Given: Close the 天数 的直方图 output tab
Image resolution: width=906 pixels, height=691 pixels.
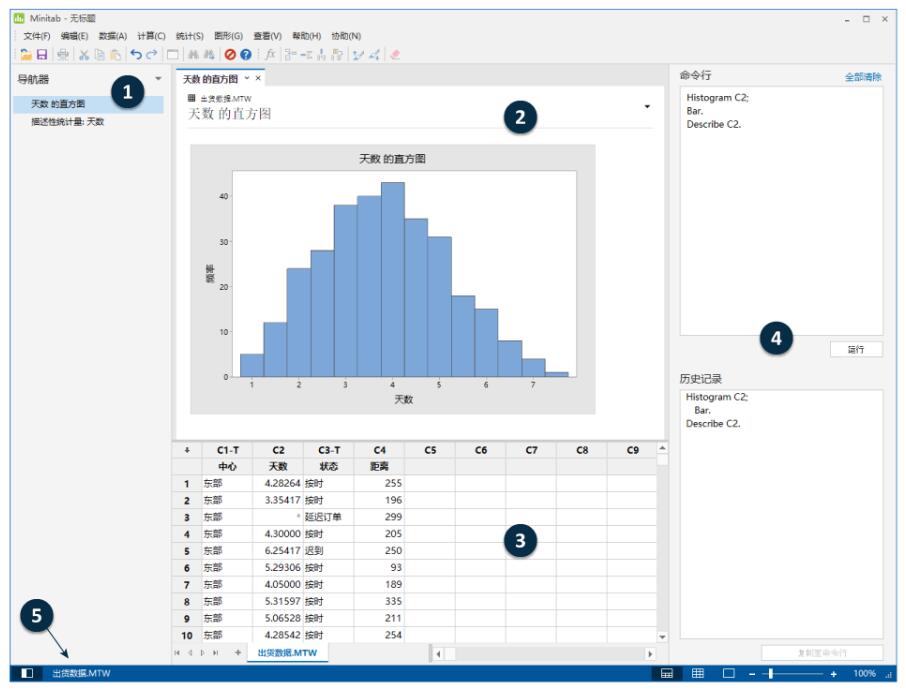Looking at the screenshot, I should click(x=258, y=78).
